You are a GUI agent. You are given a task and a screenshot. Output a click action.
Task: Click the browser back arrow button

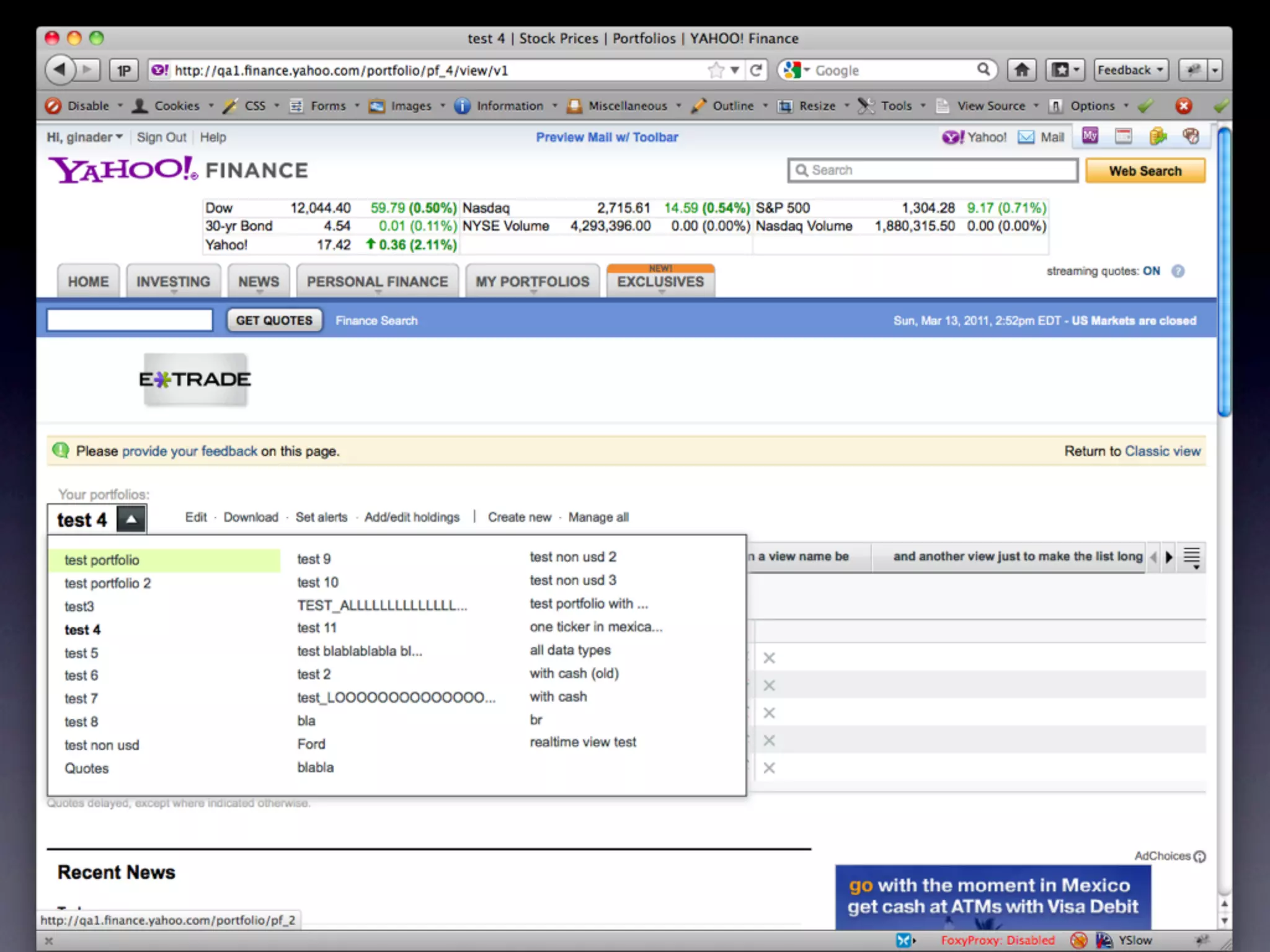coord(60,69)
